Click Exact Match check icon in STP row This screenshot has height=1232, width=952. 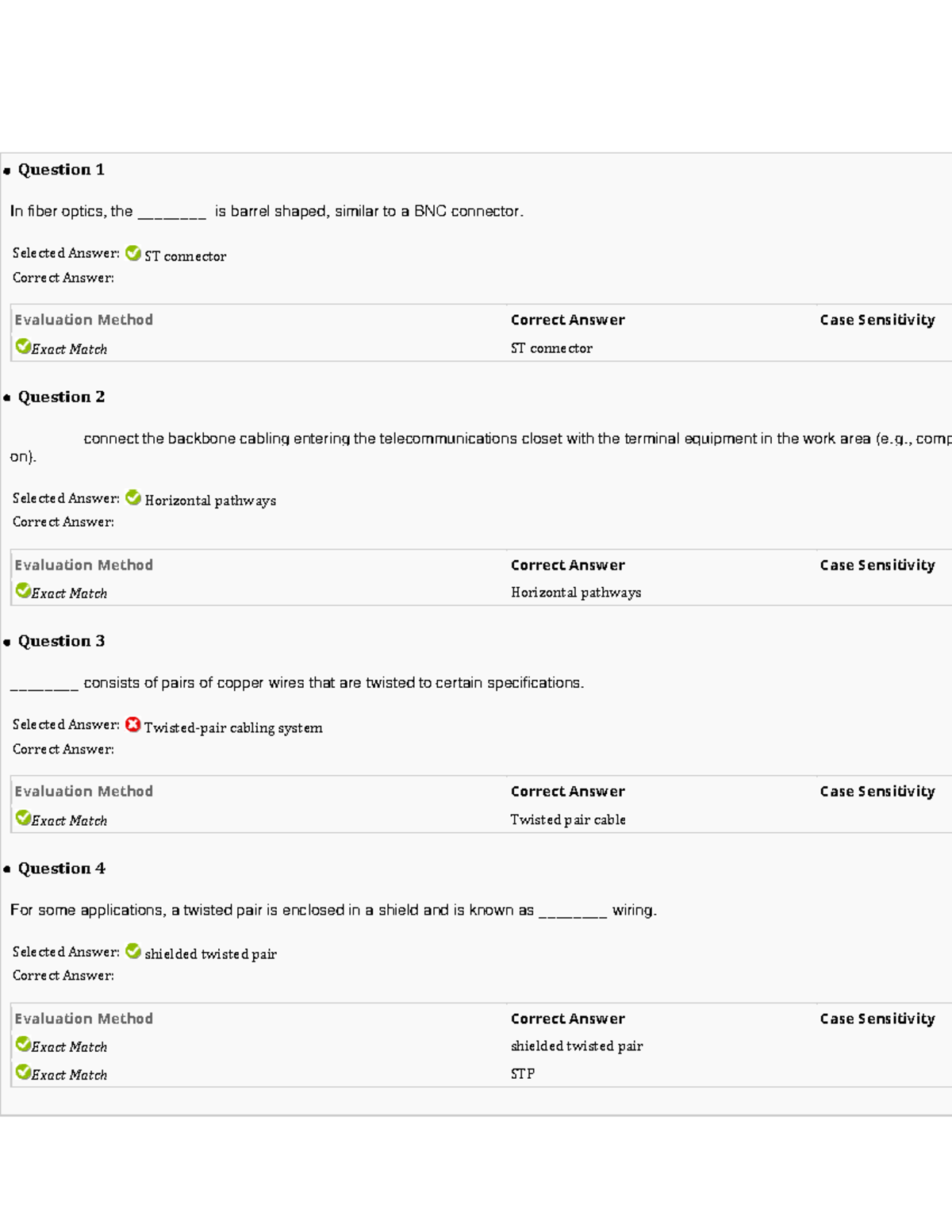[x=23, y=1073]
